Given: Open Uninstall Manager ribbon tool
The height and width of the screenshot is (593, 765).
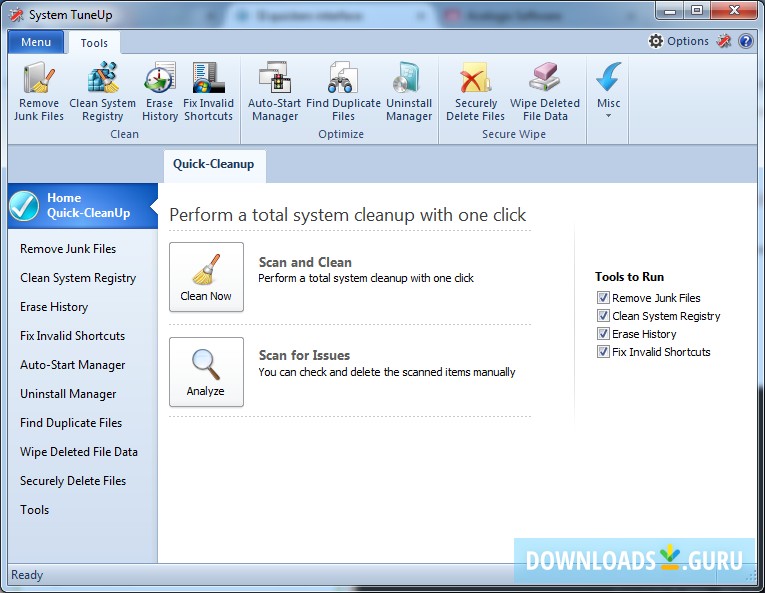Looking at the screenshot, I should pos(409,91).
